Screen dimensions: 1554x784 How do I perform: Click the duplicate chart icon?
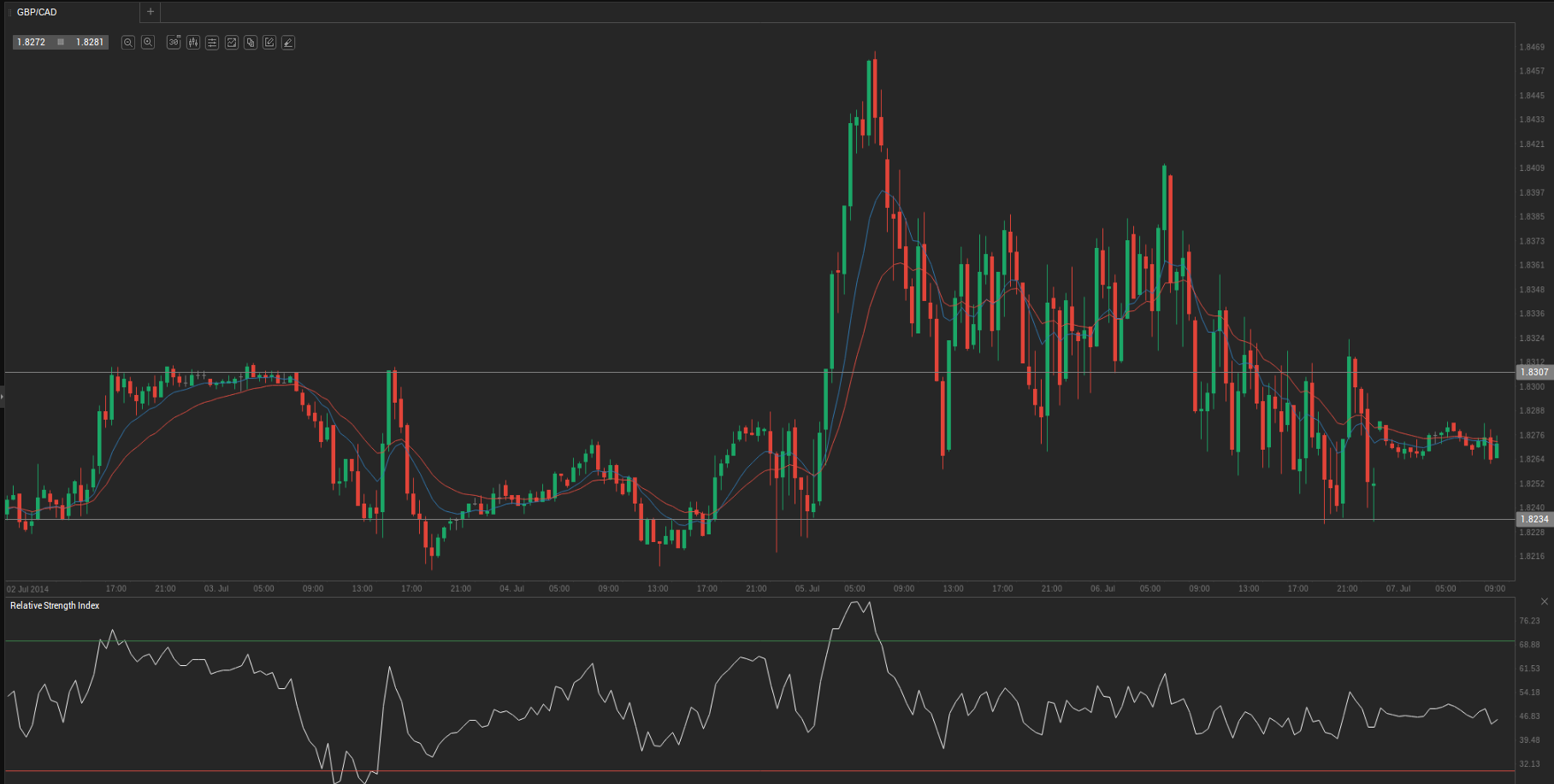tap(251, 42)
